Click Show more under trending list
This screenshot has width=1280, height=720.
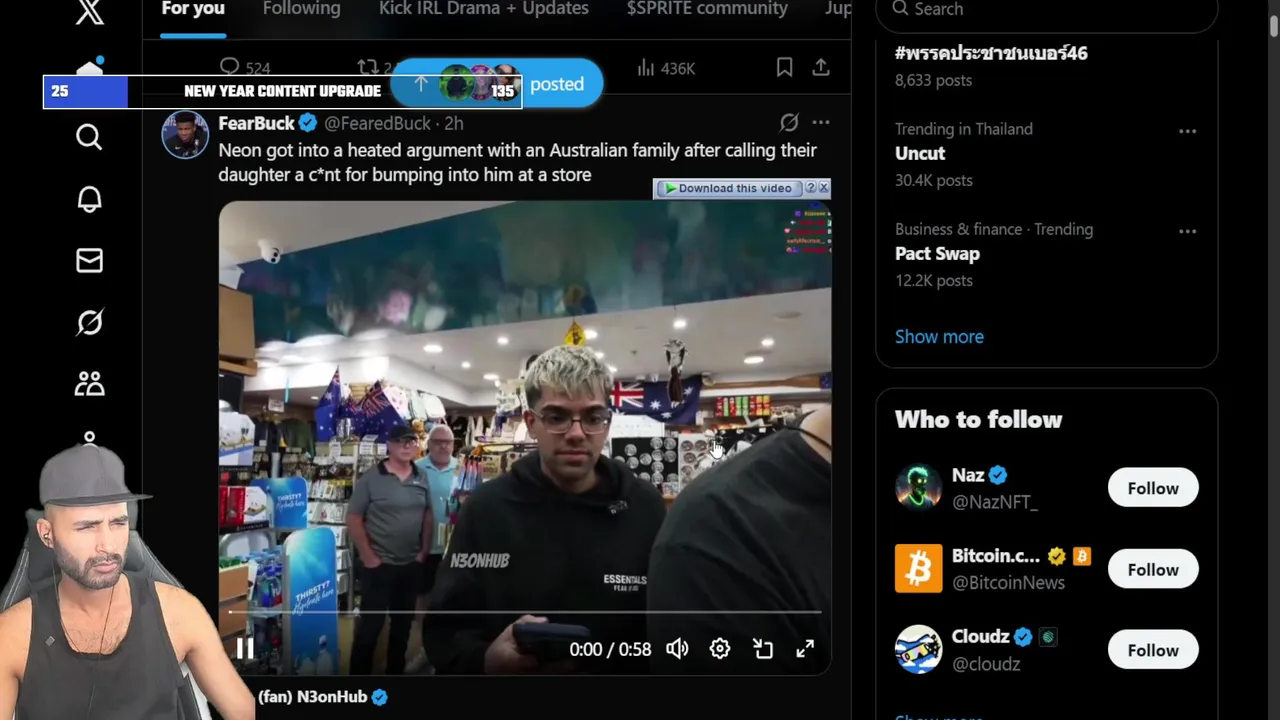(x=939, y=336)
